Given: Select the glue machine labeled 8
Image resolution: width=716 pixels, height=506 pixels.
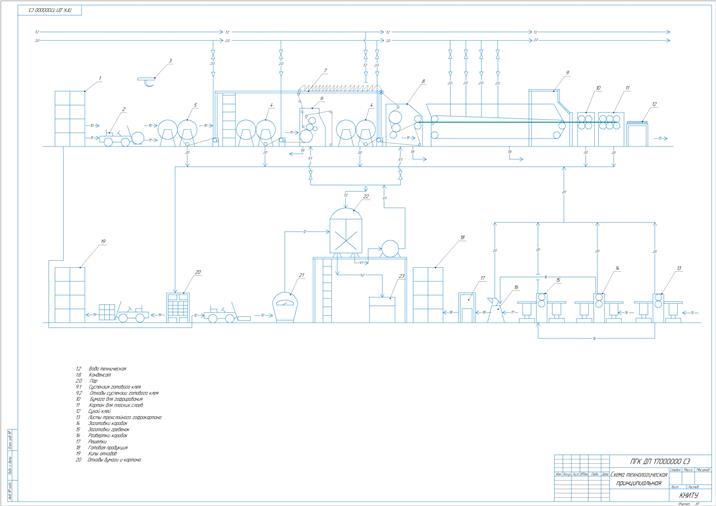Looking at the screenshot, I should tap(404, 125).
